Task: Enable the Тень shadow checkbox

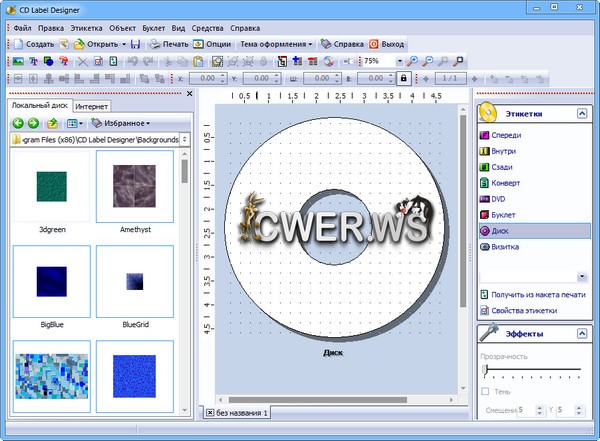Action: 486,391
